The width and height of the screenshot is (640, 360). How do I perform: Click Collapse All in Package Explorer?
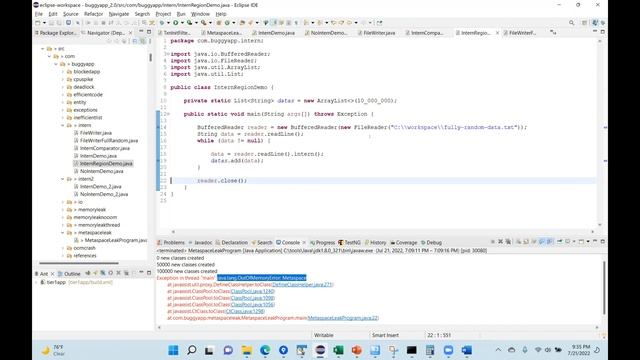pyautogui.click(x=135, y=41)
